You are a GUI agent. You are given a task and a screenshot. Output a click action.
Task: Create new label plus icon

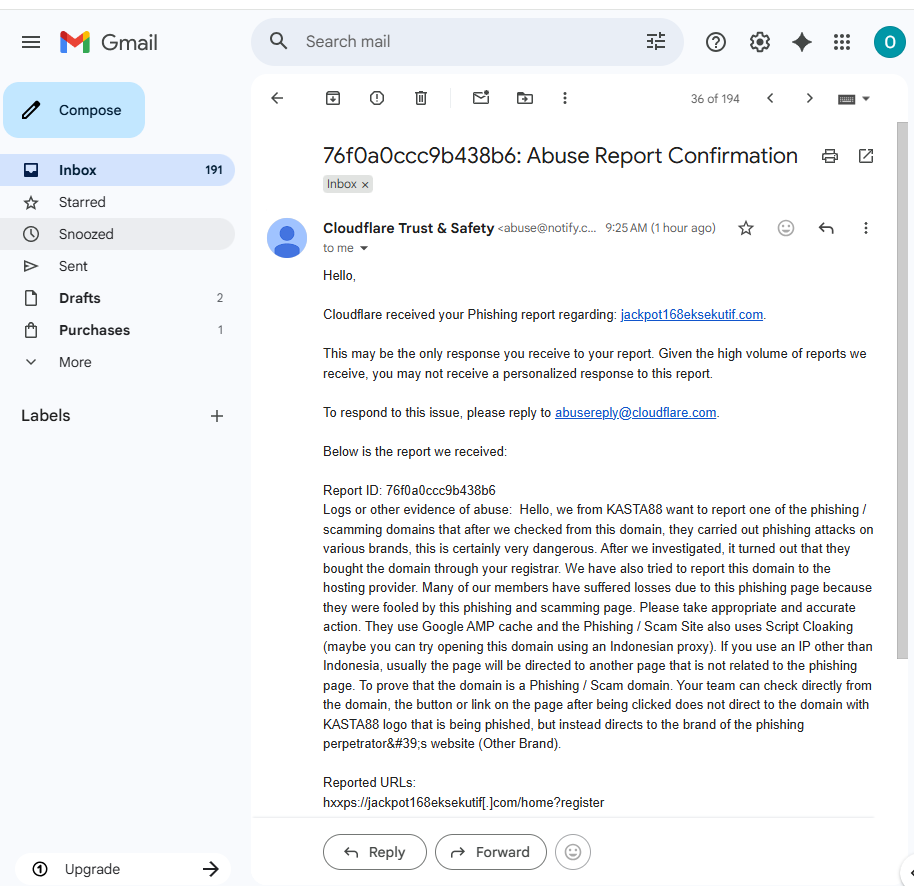[217, 416]
